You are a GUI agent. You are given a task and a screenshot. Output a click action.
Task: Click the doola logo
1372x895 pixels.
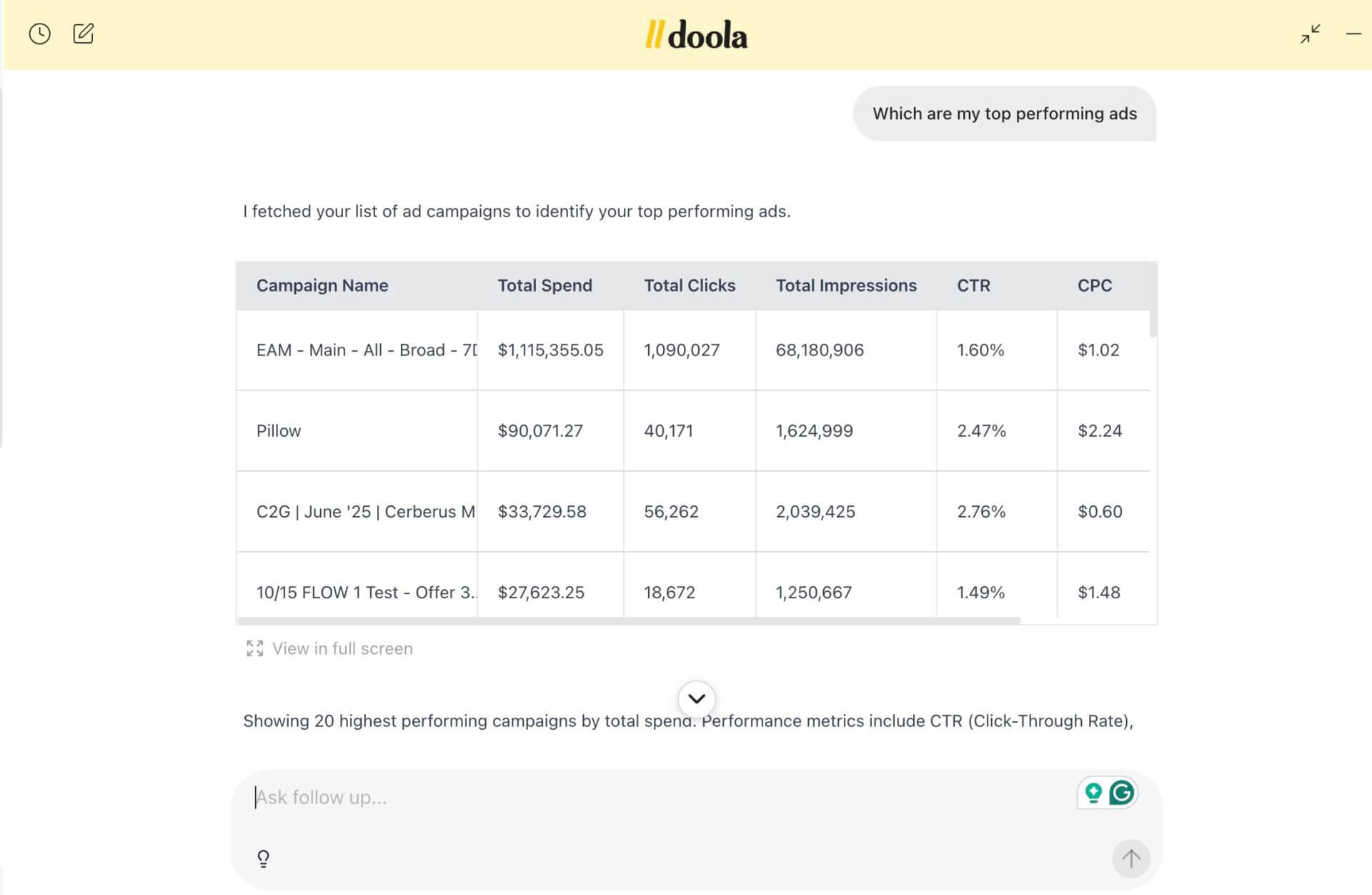(696, 34)
